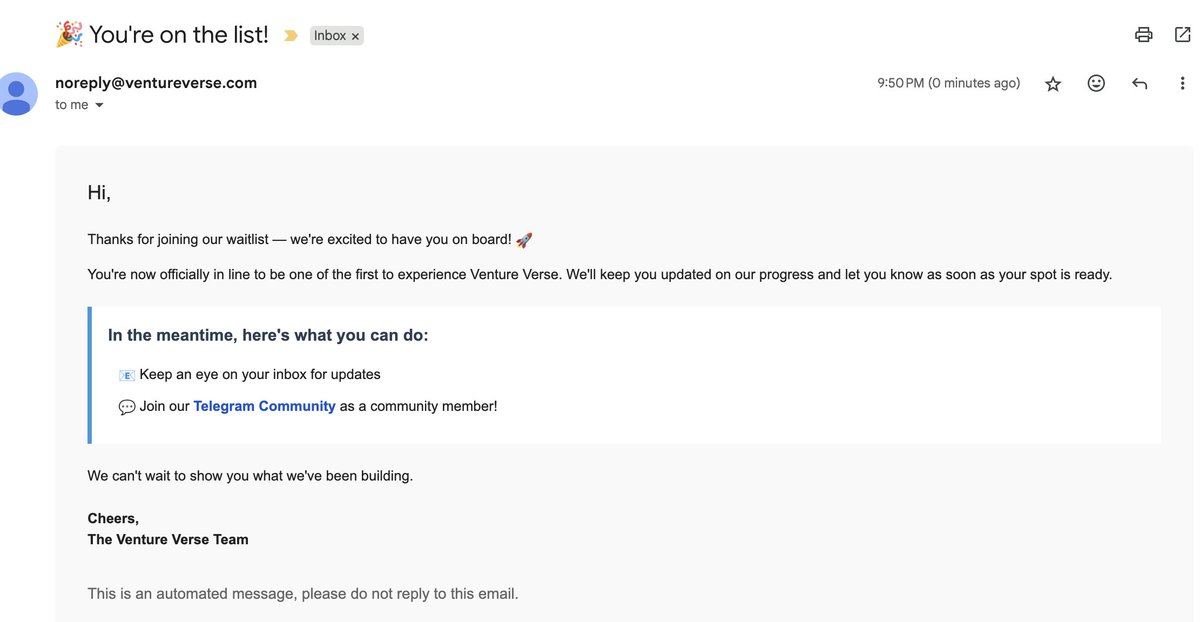Click the 'Thanks for joining our waitlist' line
This screenshot has height=622, width=1200.
tap(310, 240)
